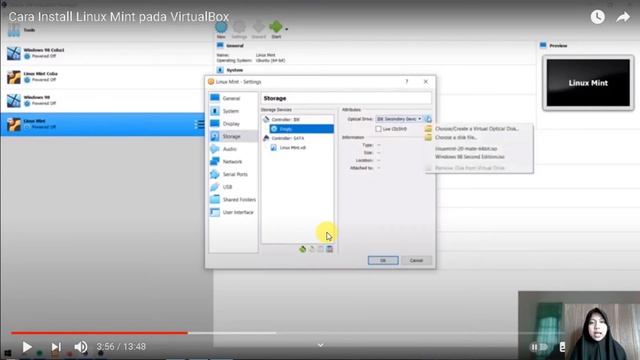Click the green Start arrow icon
Image resolution: width=640 pixels, height=360 pixels.
pos(276,27)
